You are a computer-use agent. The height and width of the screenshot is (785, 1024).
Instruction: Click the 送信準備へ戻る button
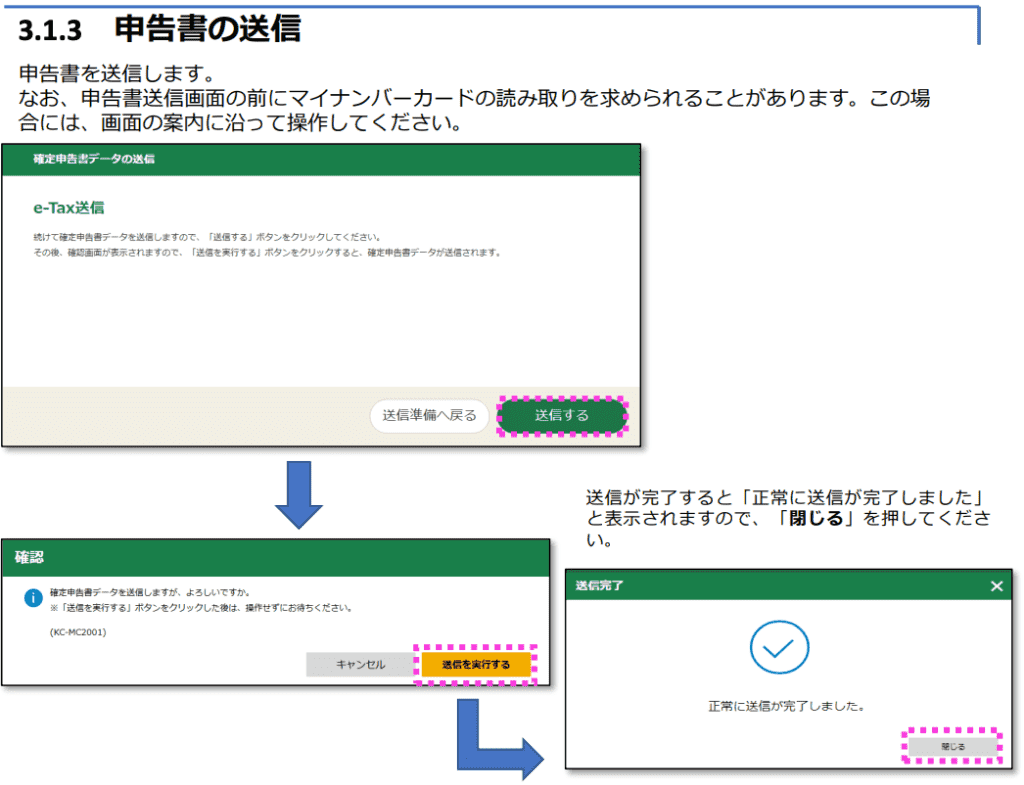[428, 416]
